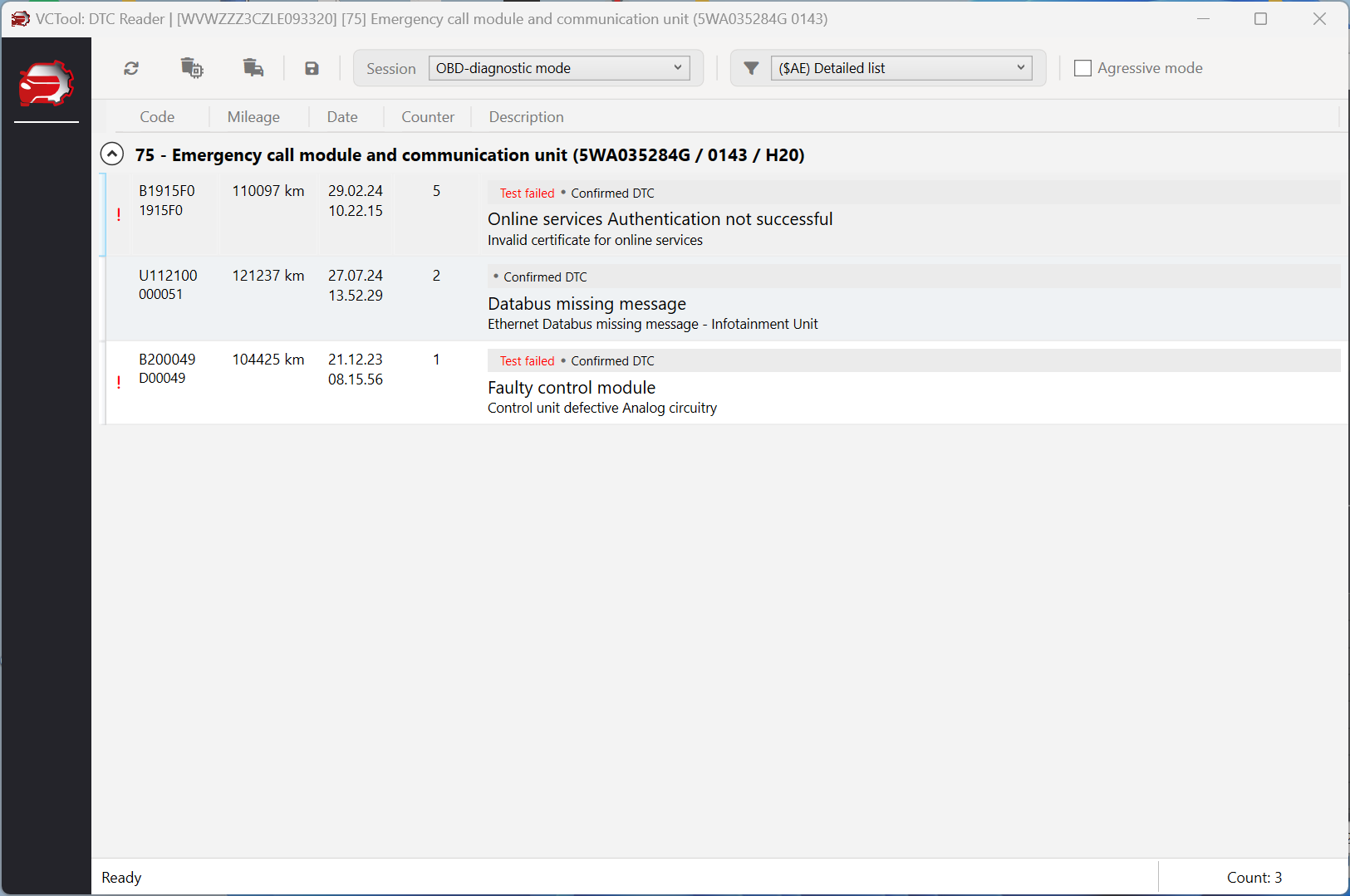Click the filter funnel icon
Viewport: 1350px width, 896px height.
pyautogui.click(x=751, y=68)
